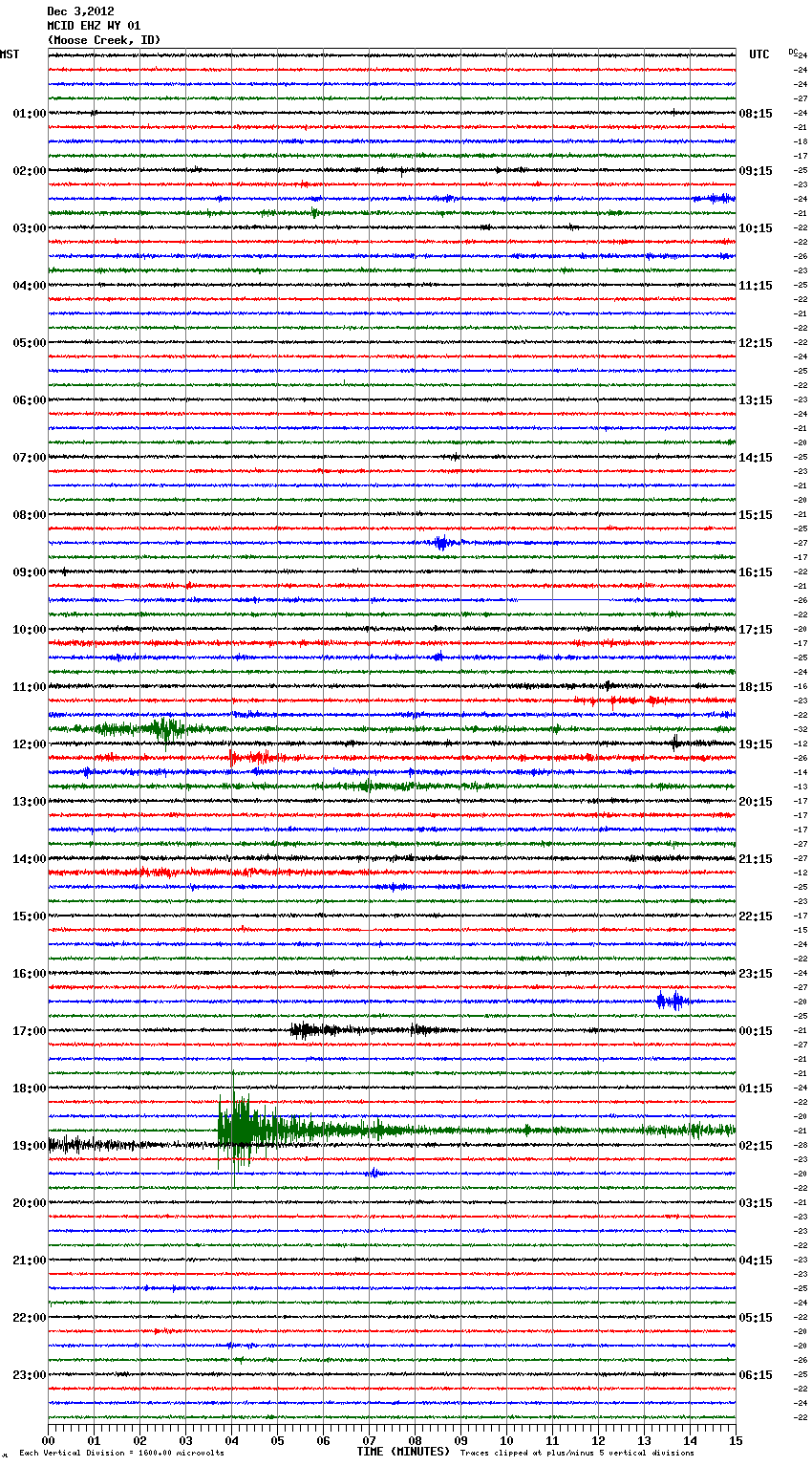The width and height of the screenshot is (812, 1466).
Task: Click the 00:15 UTC time label
Action: 756,1031
